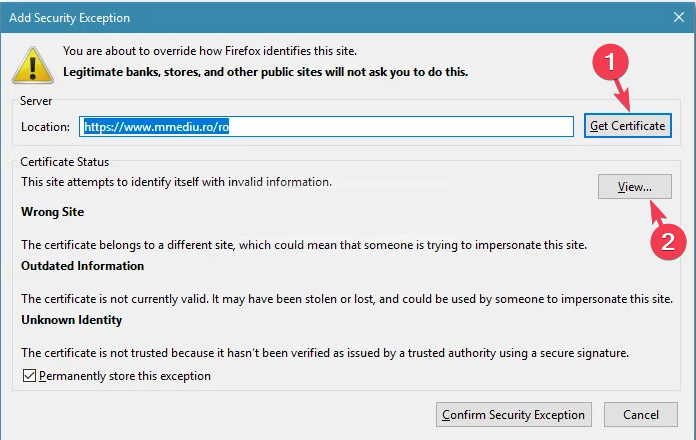Confirm Security Exception
Viewport: 696px width, 440px height.
click(x=514, y=415)
